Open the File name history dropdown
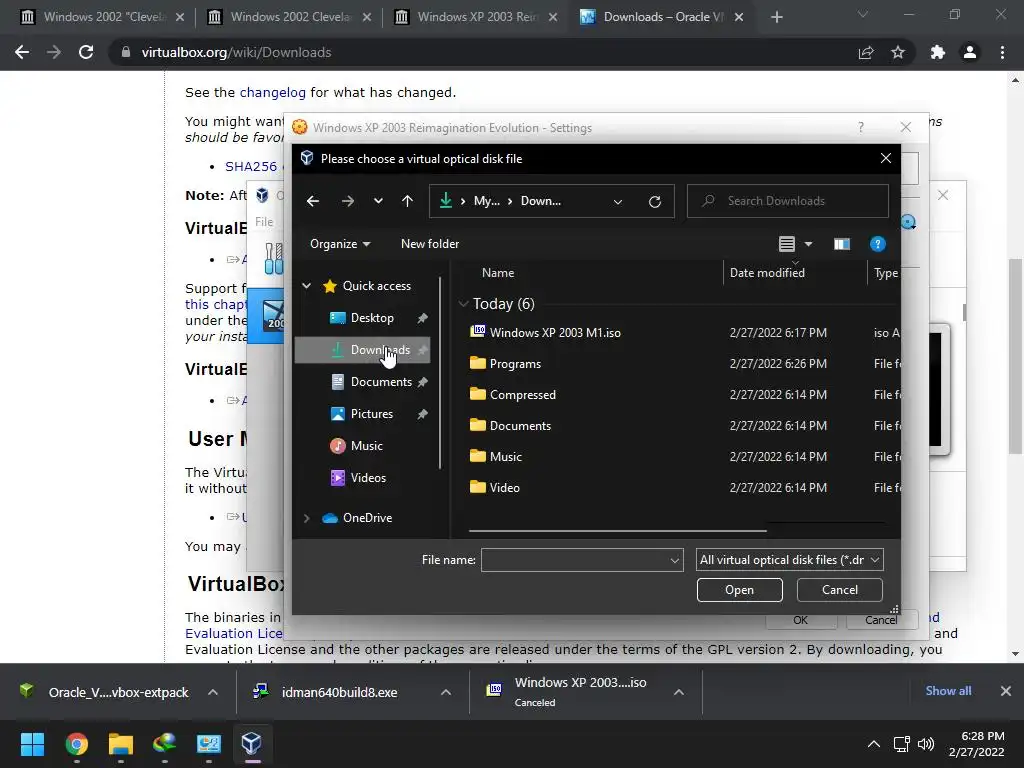This screenshot has width=1024, height=768. point(675,560)
